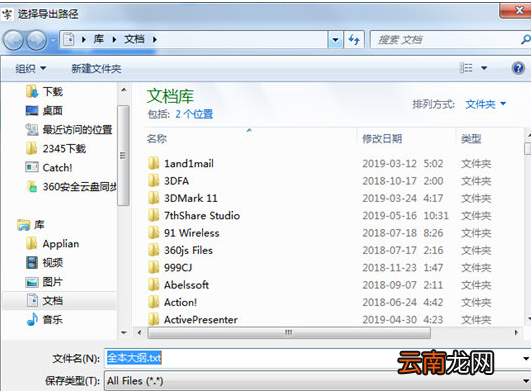Click the 新建文件夹 button
Image resolution: width=531 pixels, height=391 pixels.
[x=96, y=69]
